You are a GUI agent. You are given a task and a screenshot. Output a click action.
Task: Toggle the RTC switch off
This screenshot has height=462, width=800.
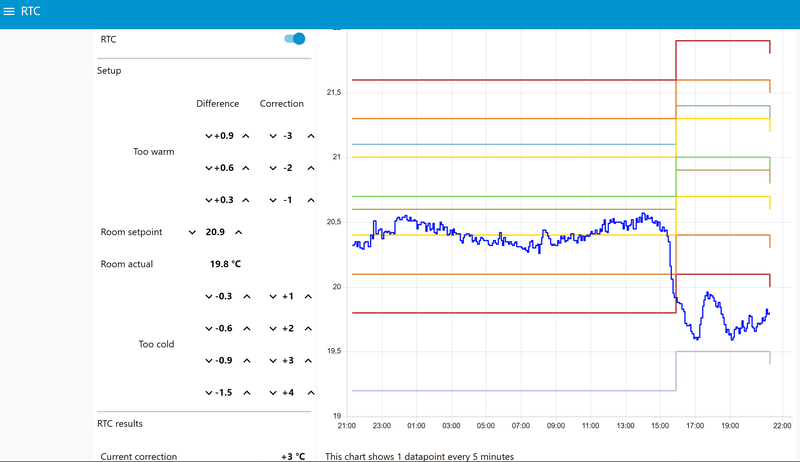(x=294, y=39)
